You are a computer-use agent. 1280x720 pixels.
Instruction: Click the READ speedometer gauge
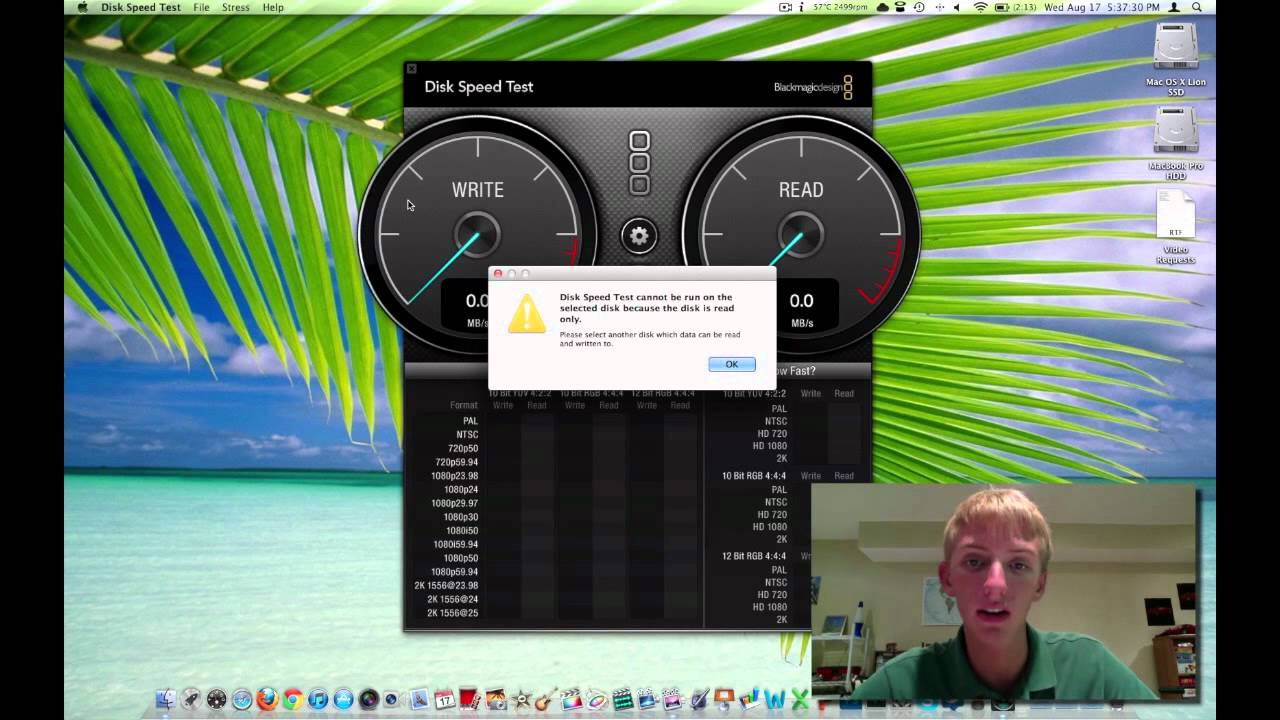(x=801, y=236)
